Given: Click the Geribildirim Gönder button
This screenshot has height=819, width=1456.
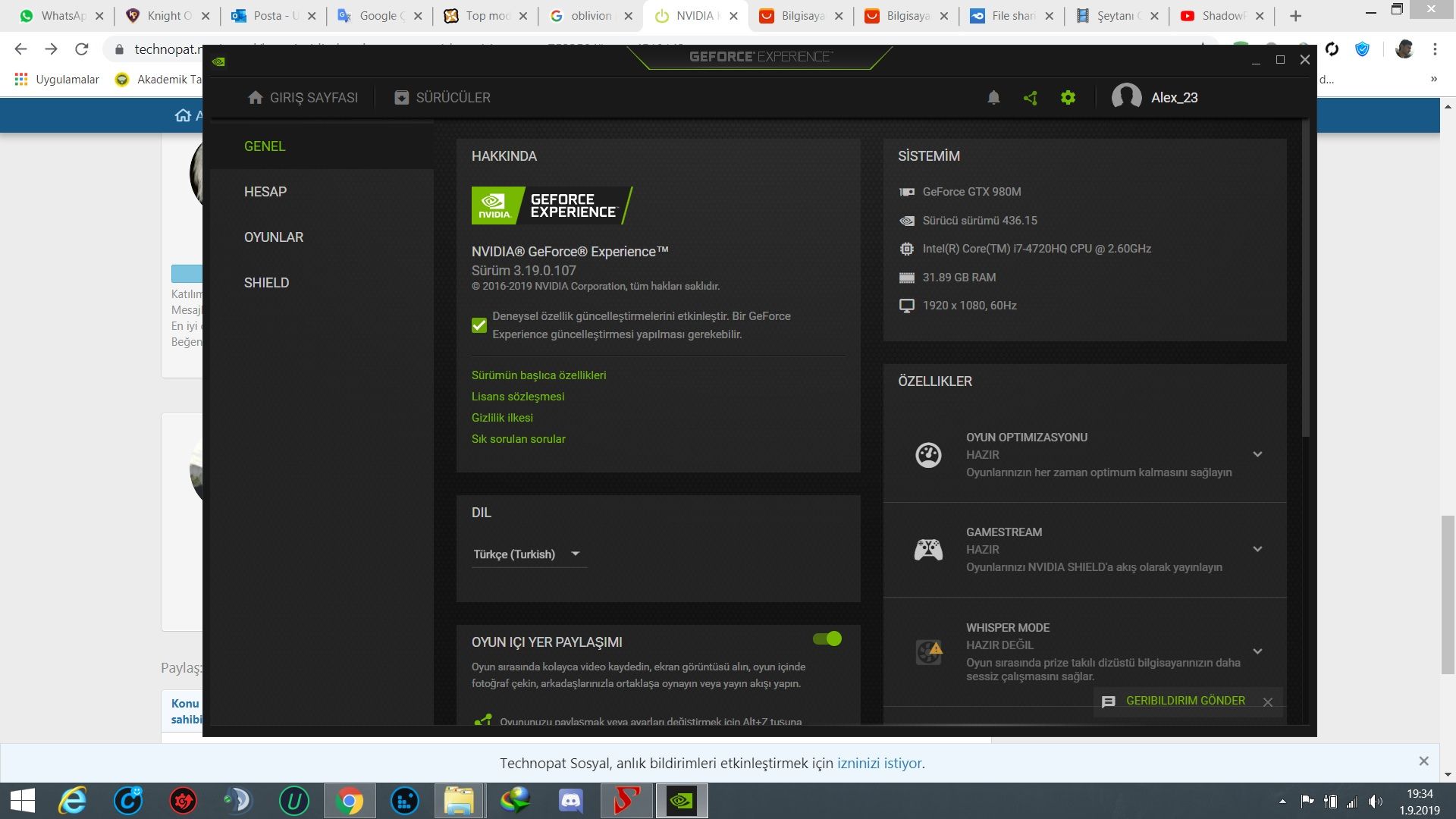Looking at the screenshot, I should point(1184,701).
